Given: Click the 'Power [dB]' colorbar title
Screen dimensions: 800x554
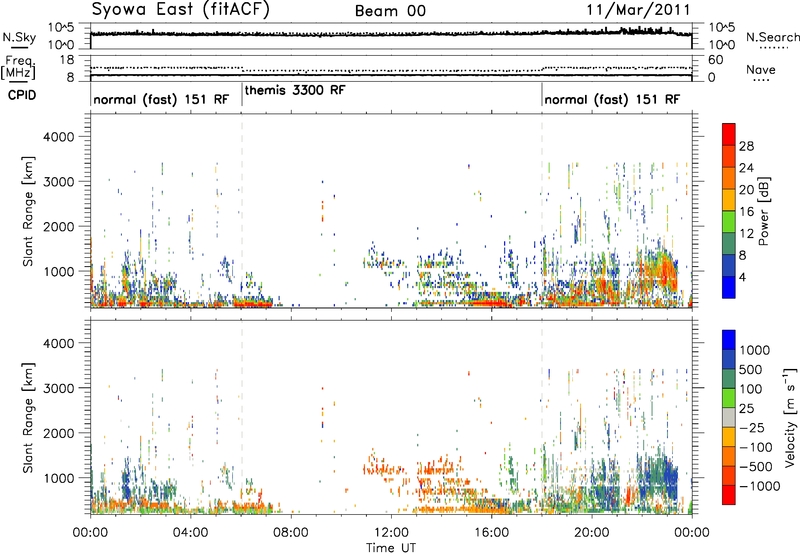Looking at the screenshot, I should tap(764, 211).
